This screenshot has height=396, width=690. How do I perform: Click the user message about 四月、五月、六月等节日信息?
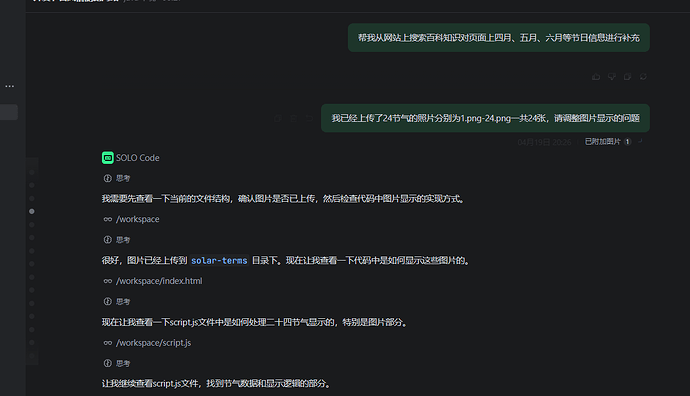tap(499, 38)
